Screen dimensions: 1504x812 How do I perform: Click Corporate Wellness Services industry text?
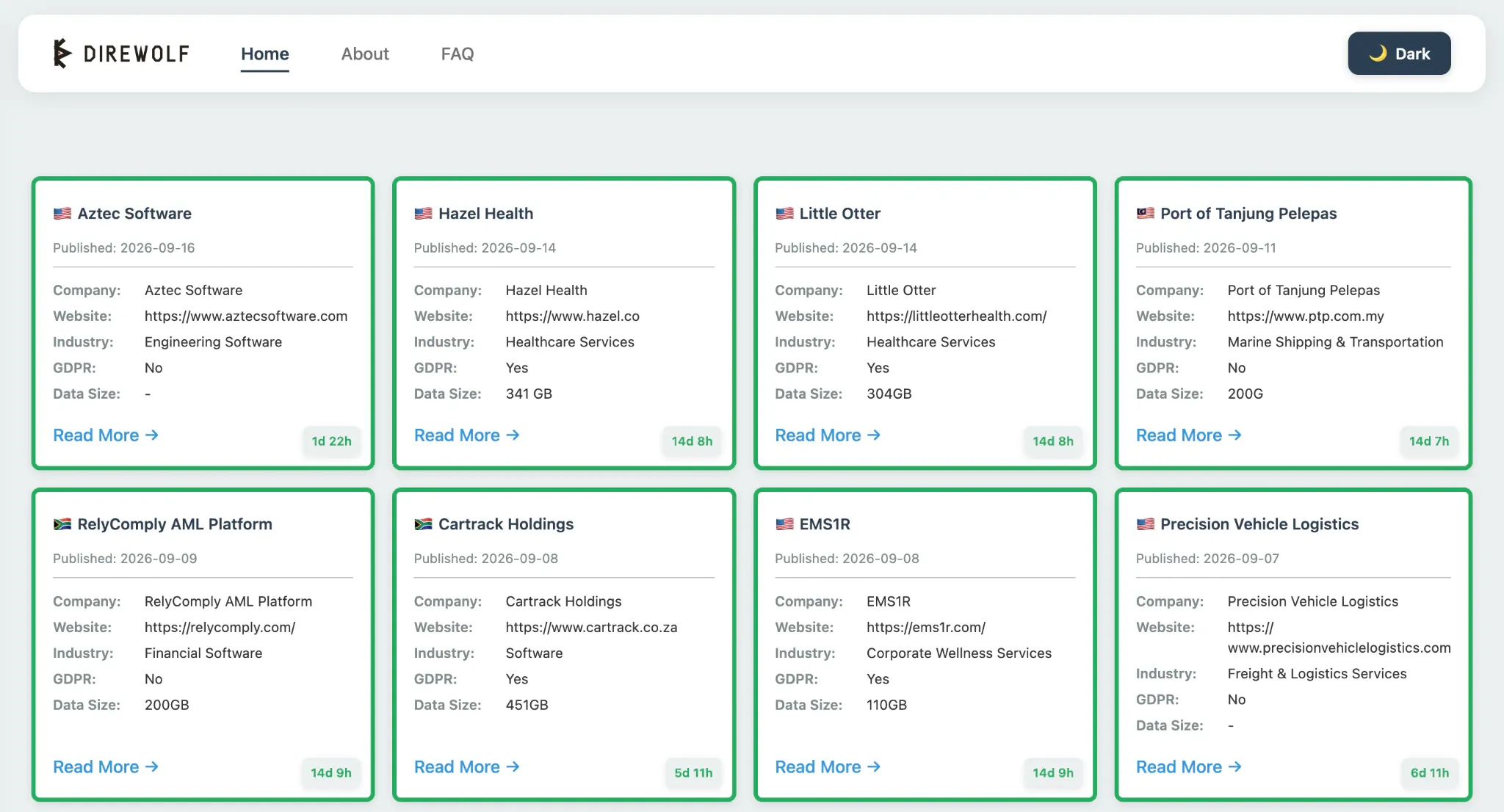(958, 653)
